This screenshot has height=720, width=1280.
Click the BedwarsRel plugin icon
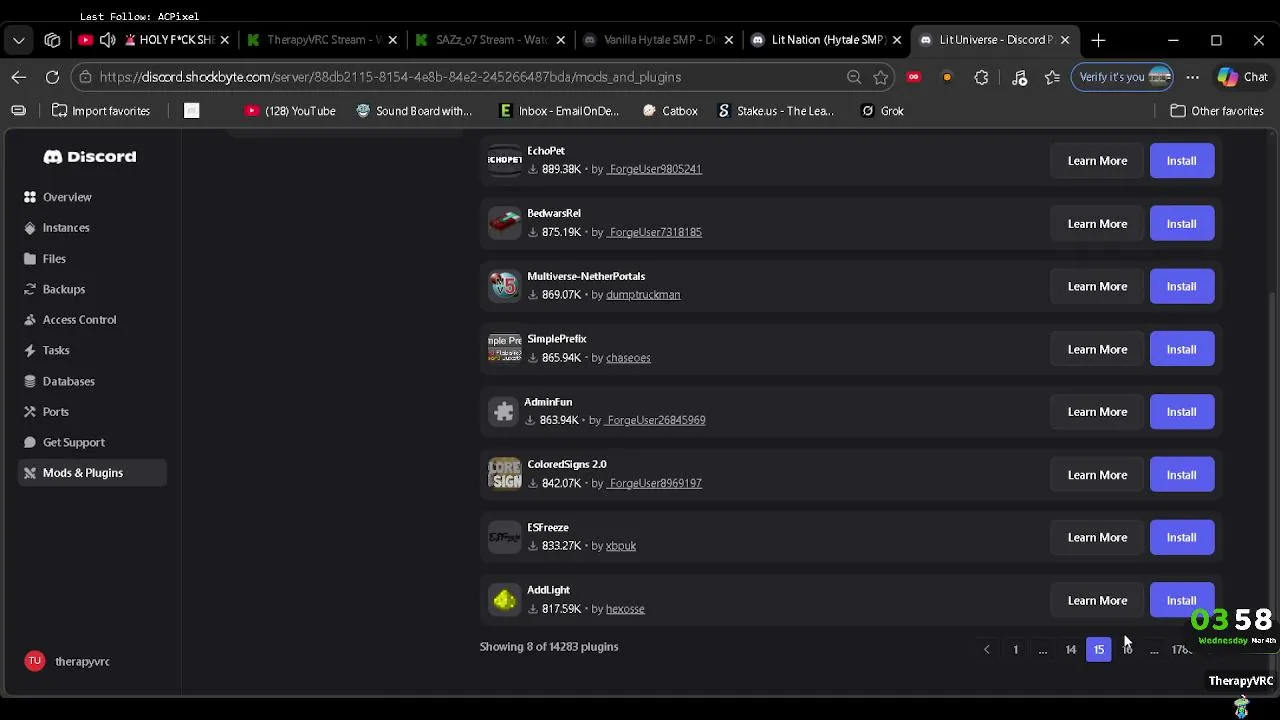[x=505, y=223]
